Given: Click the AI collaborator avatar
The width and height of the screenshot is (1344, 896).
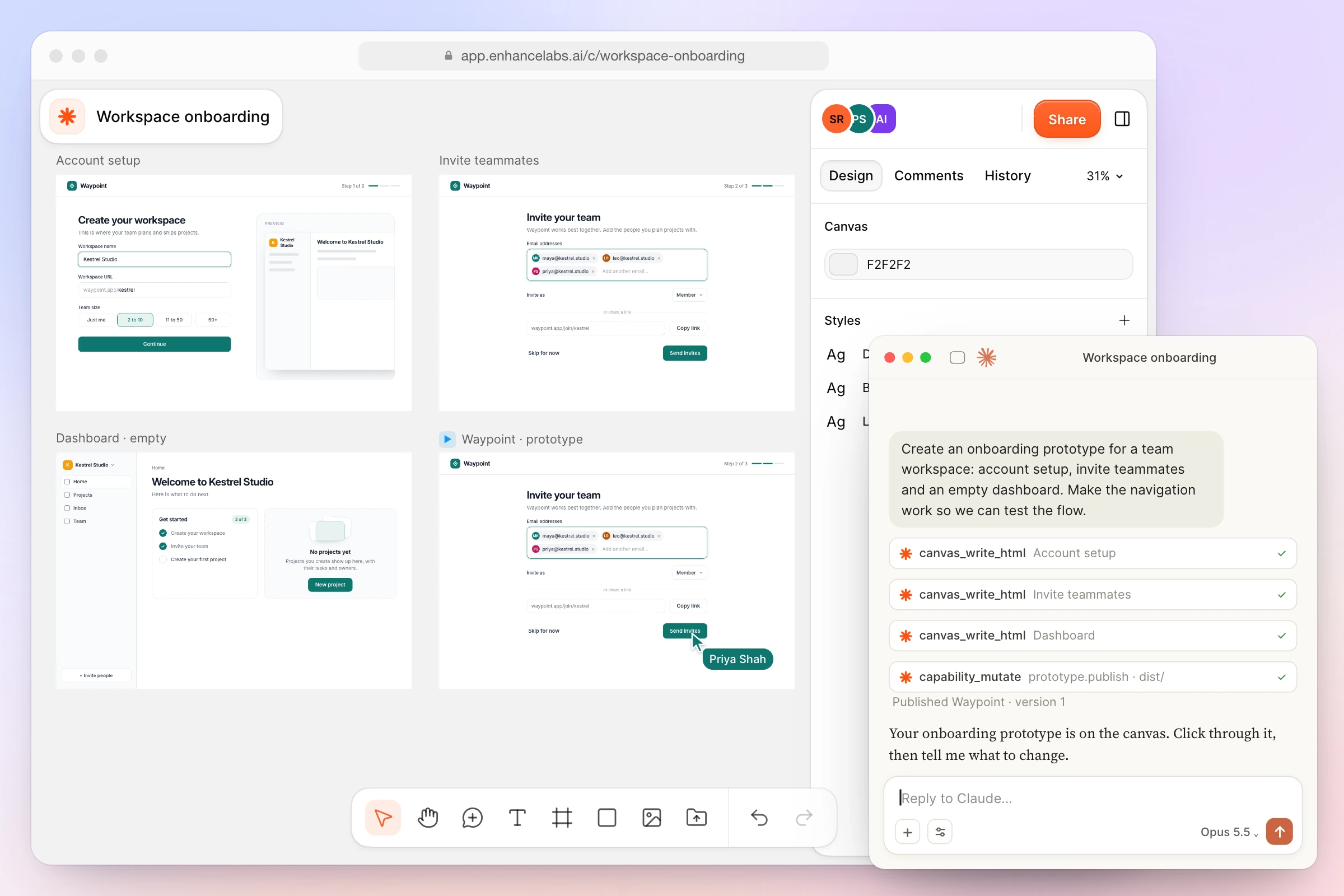Looking at the screenshot, I should click(x=883, y=119).
